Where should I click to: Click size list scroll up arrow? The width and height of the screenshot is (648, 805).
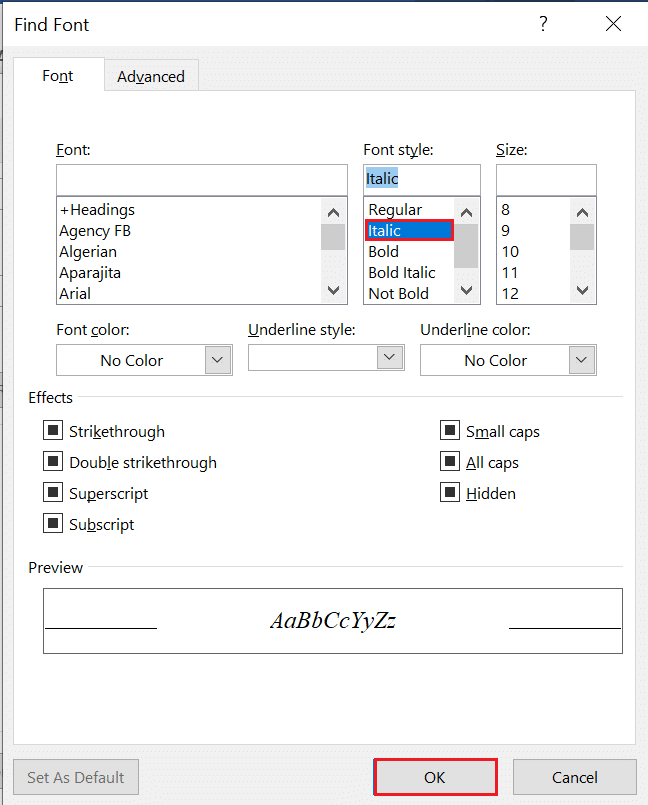(582, 212)
